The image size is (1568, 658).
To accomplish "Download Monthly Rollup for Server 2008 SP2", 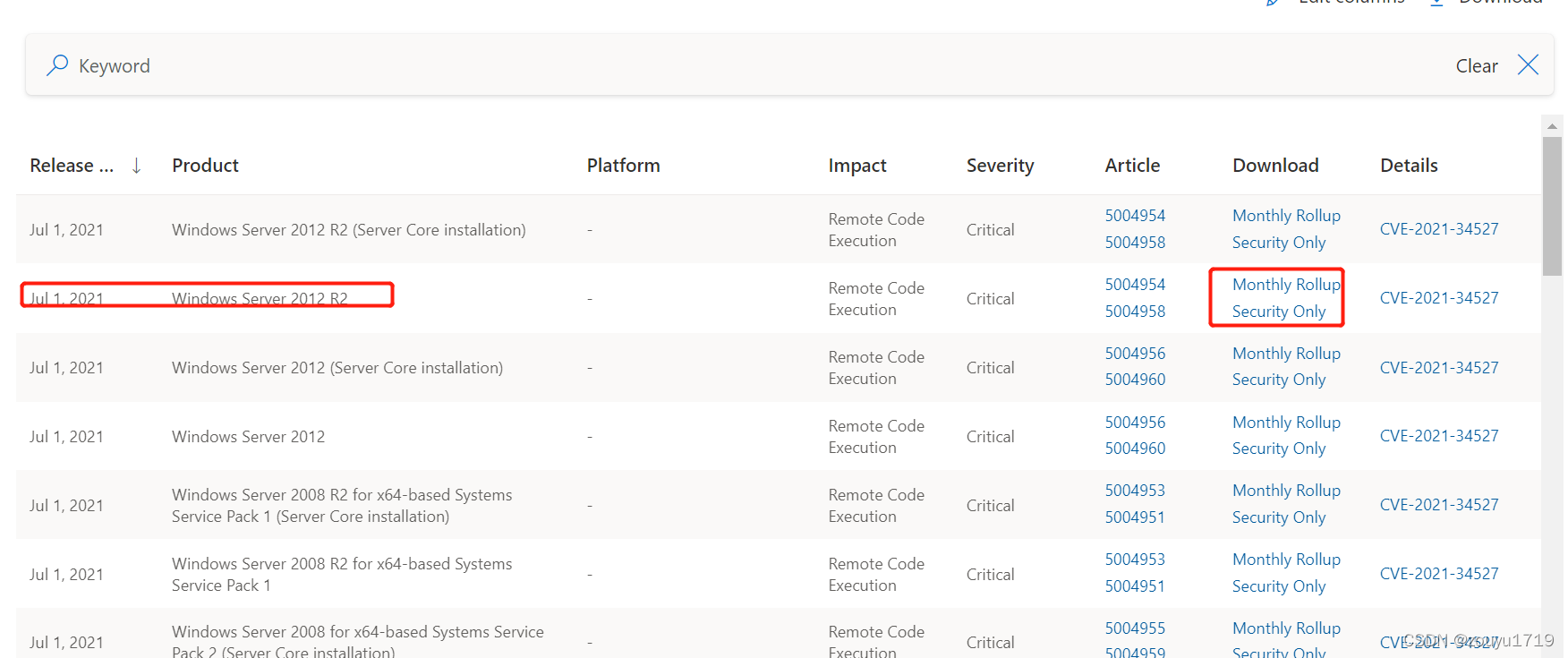I will coord(1286,628).
